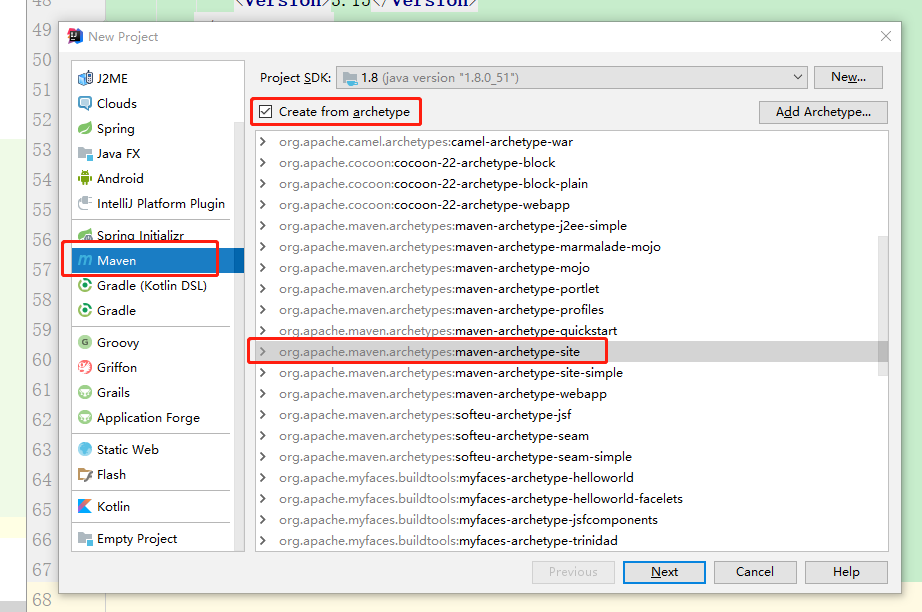922x612 pixels.
Task: Click Add Archetype... button
Action: click(x=823, y=112)
